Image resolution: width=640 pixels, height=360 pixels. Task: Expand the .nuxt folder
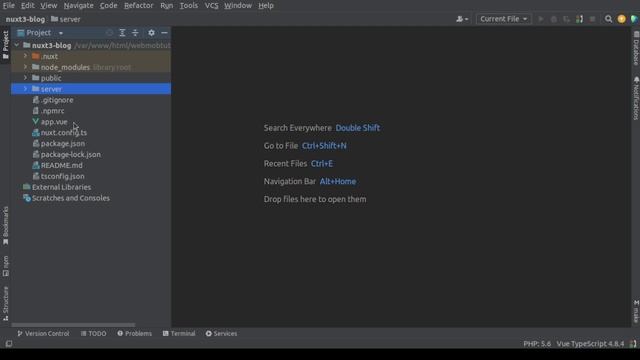[25, 56]
